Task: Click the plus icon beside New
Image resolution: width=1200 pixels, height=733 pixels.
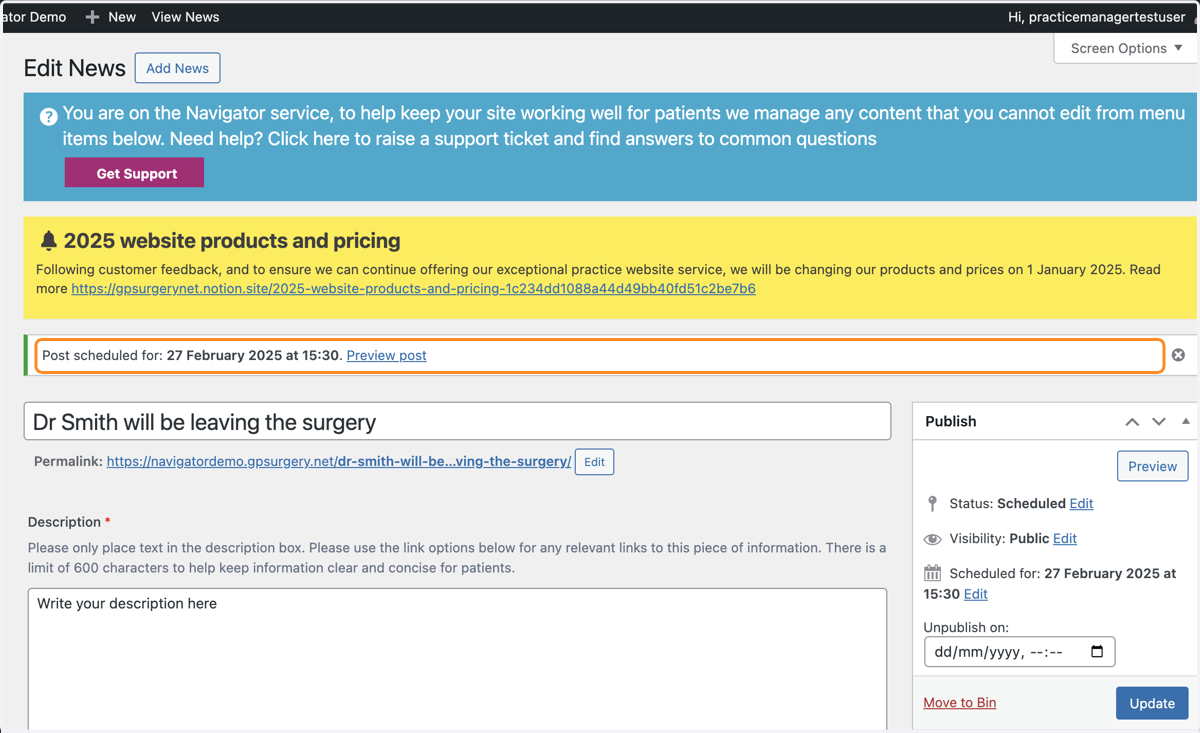Action: point(92,17)
